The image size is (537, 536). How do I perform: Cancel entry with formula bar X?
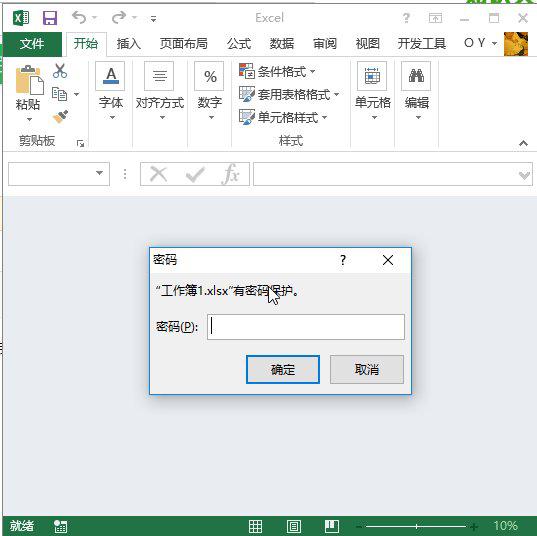(x=159, y=174)
